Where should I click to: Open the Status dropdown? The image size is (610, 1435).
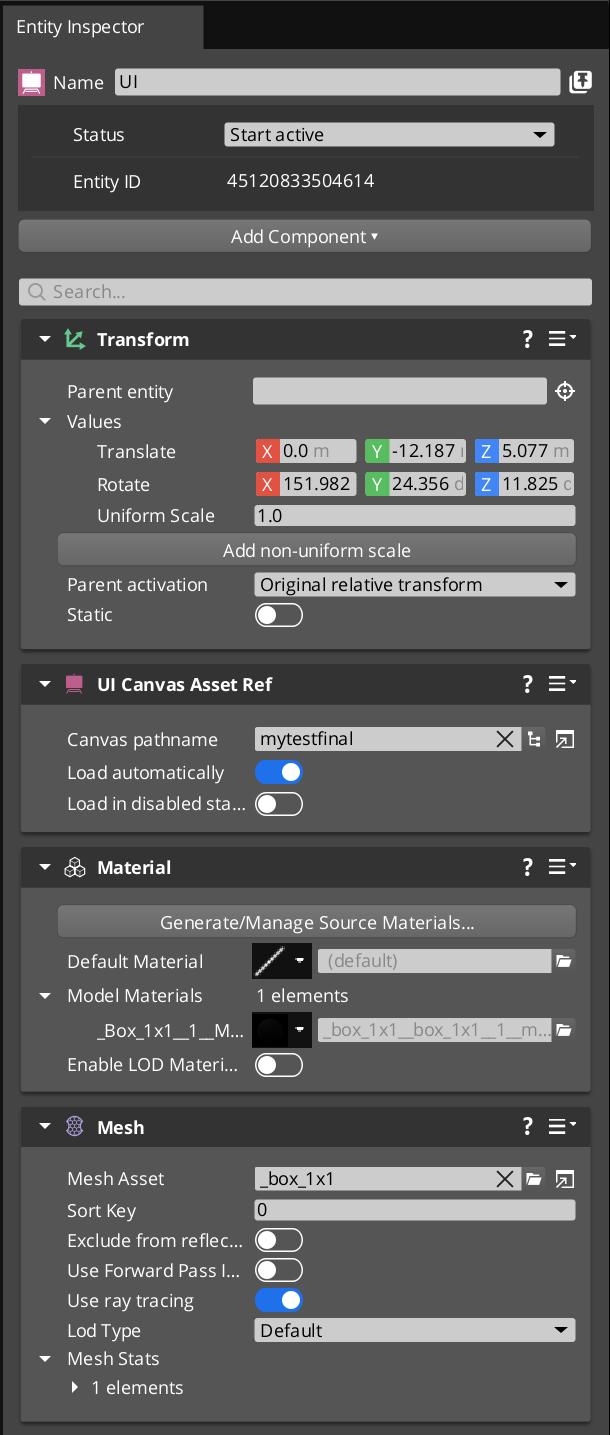click(389, 135)
